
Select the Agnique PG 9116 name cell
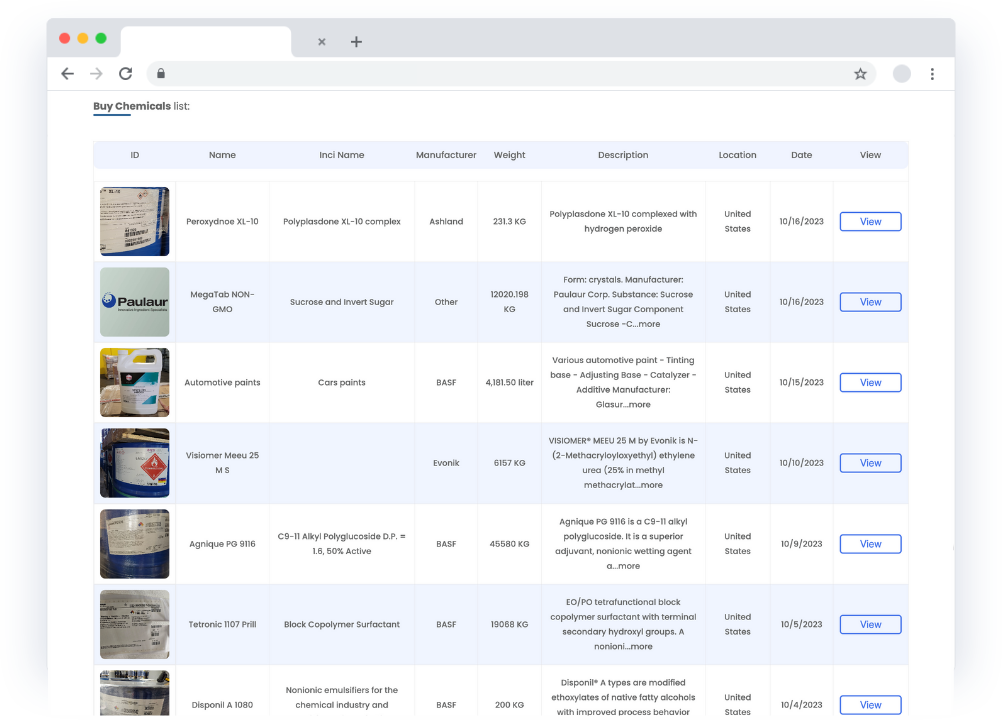tap(222, 544)
